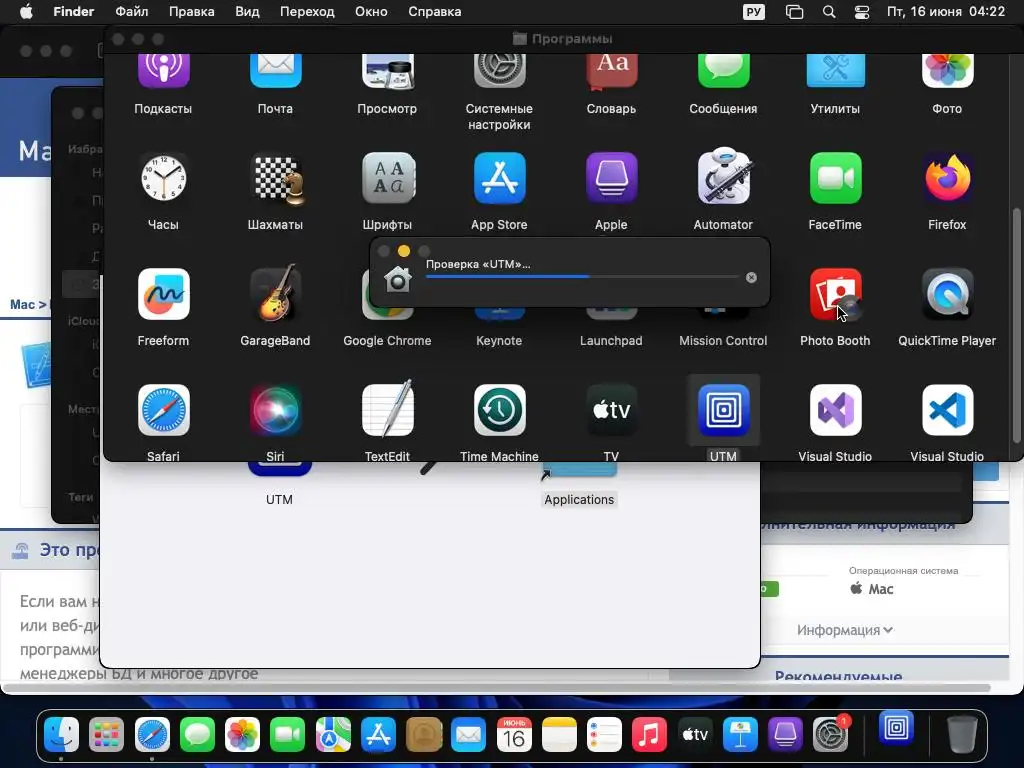This screenshot has width=1024, height=768.
Task: Open Reminders from the Dock
Action: point(605,736)
